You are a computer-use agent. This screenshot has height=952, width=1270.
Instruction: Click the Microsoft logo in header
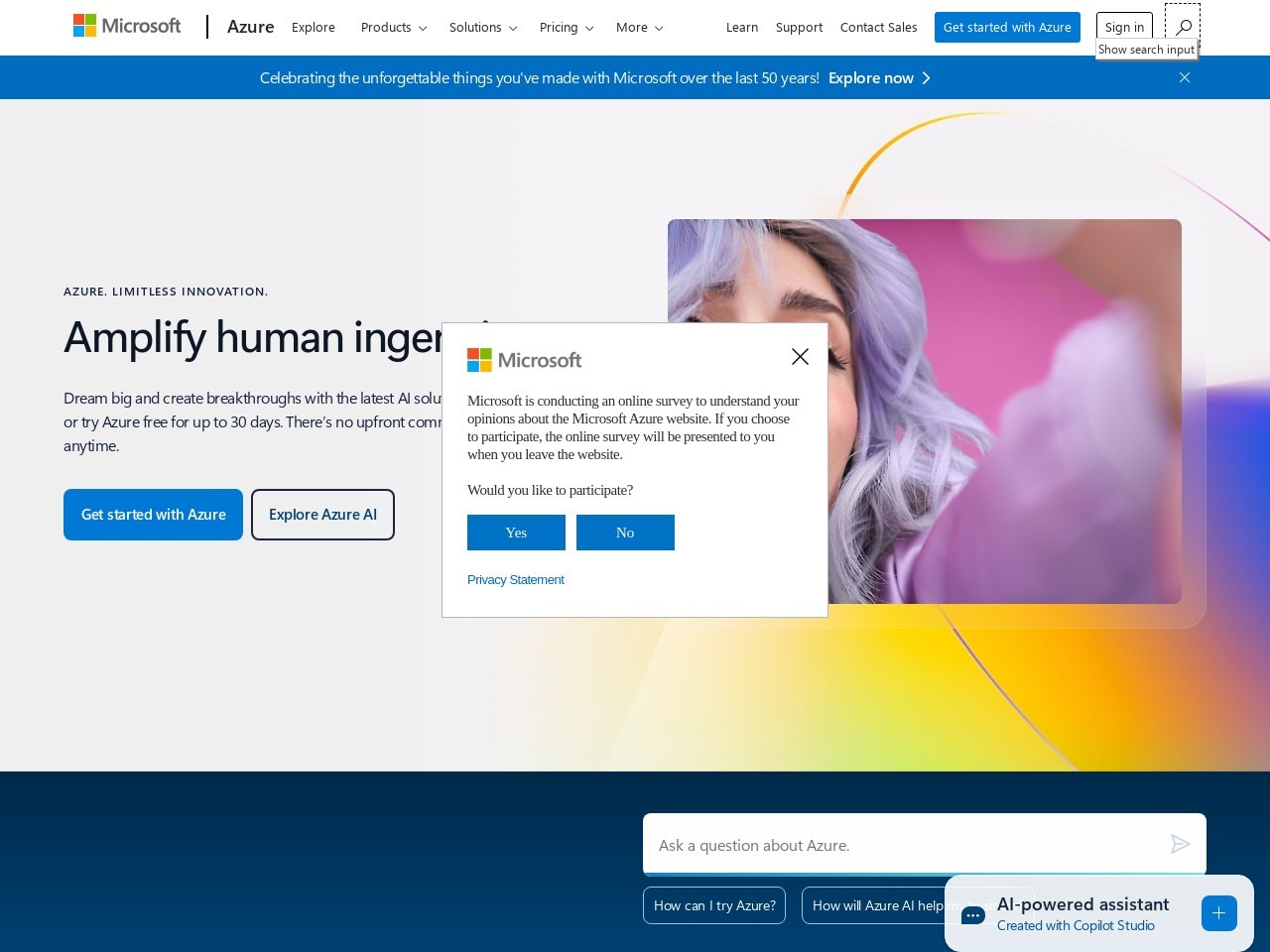point(127,26)
